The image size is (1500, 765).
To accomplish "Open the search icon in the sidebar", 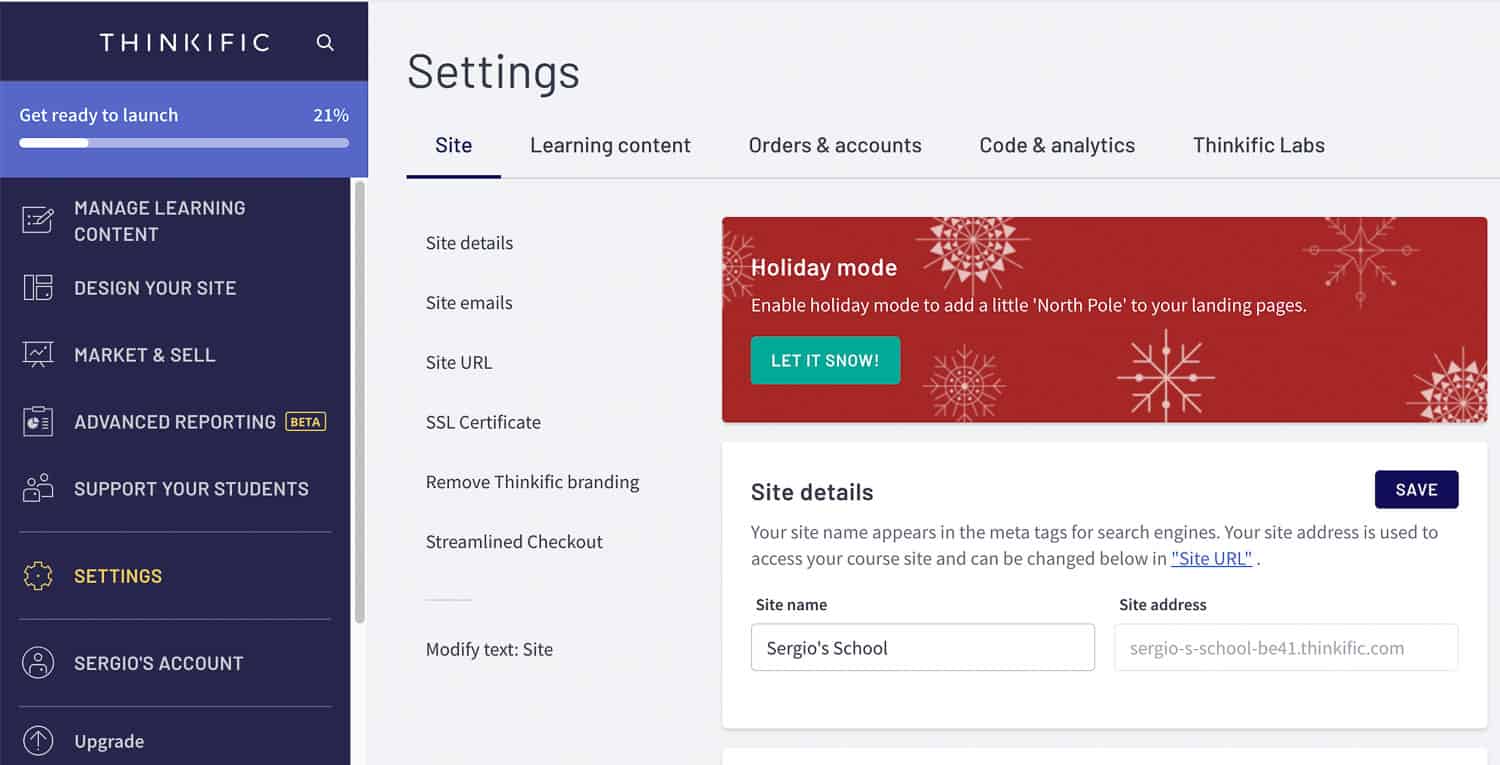I will (x=325, y=42).
